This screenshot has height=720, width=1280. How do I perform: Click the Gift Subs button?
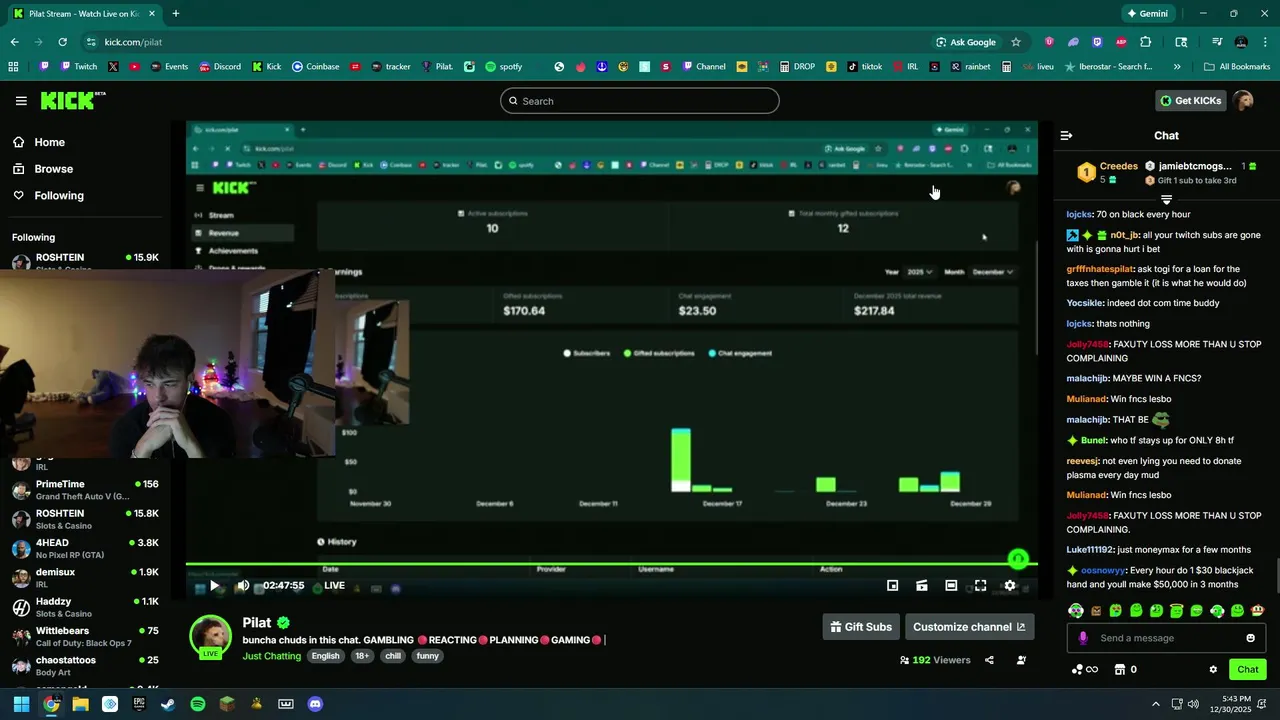point(861,627)
